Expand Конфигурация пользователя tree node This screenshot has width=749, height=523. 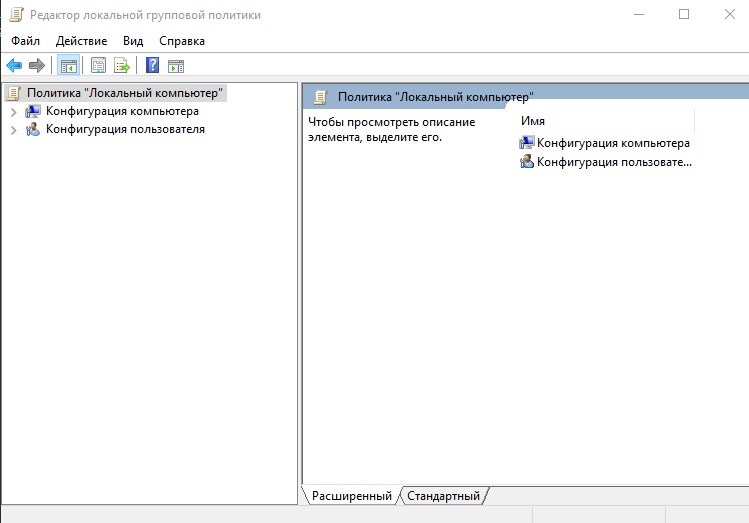click(x=13, y=130)
